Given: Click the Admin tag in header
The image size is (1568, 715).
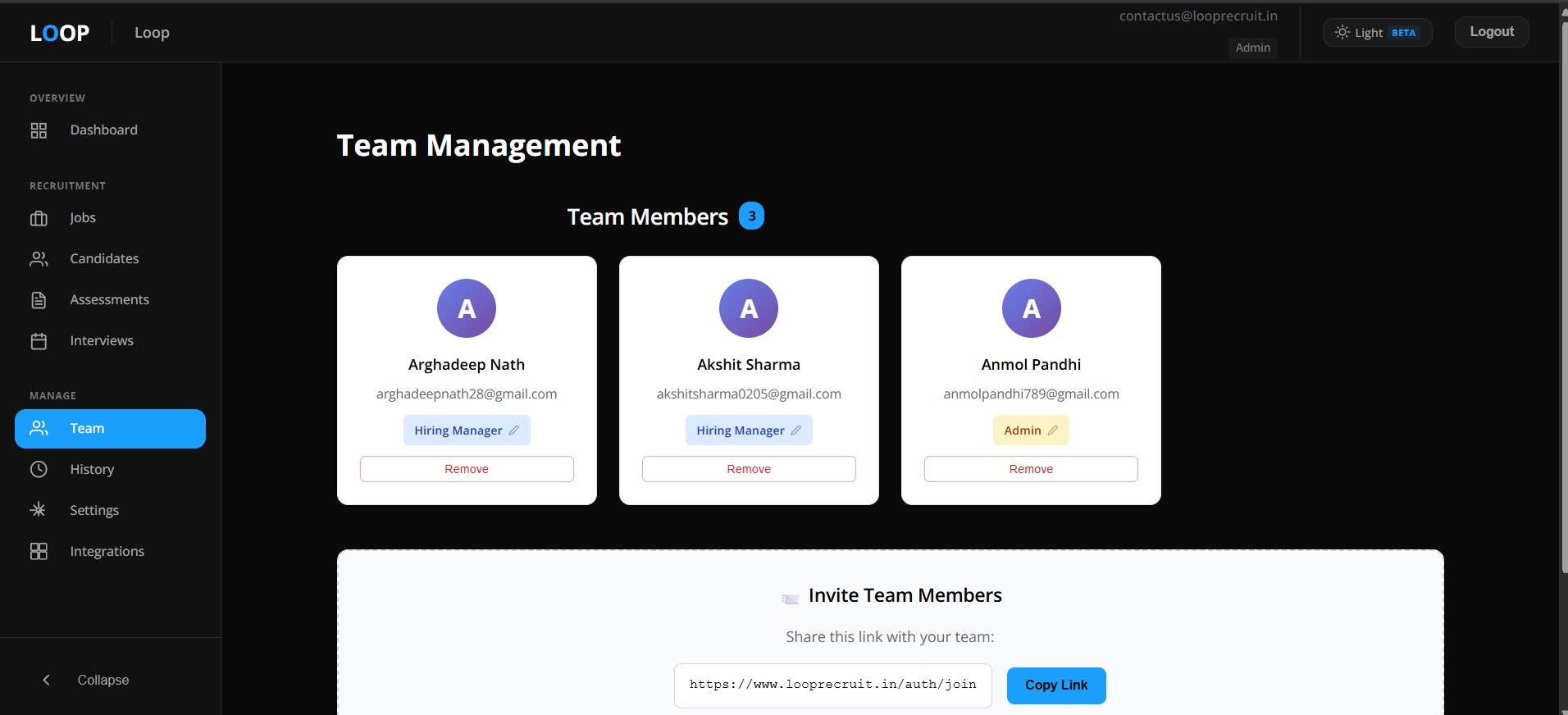Looking at the screenshot, I should (x=1253, y=48).
